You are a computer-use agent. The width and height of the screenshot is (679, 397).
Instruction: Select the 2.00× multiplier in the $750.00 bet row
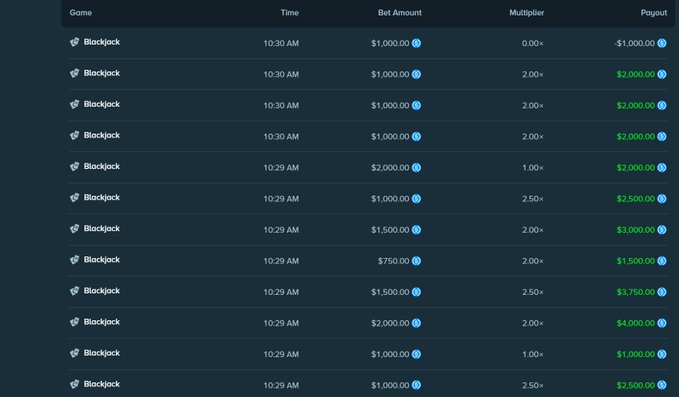tap(533, 261)
